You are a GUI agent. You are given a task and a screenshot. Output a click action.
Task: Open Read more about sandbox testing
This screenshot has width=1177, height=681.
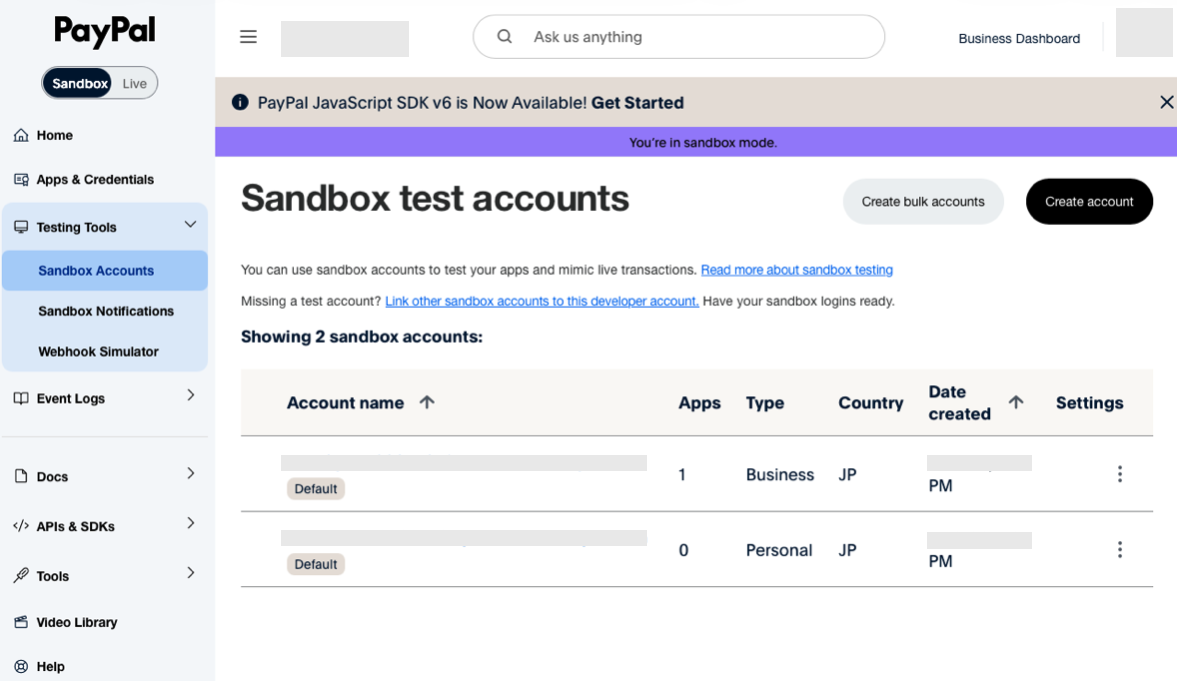point(796,270)
